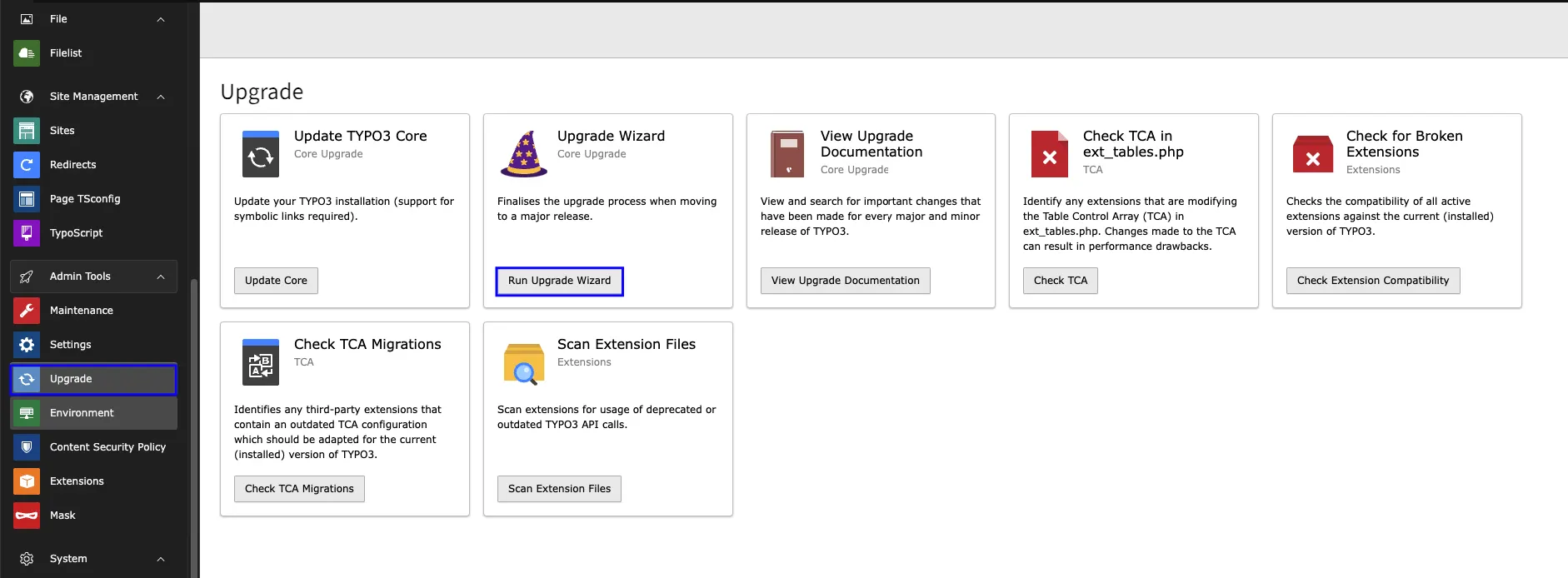The image size is (1568, 578).
Task: Open the Mask module icon
Action: point(27,516)
